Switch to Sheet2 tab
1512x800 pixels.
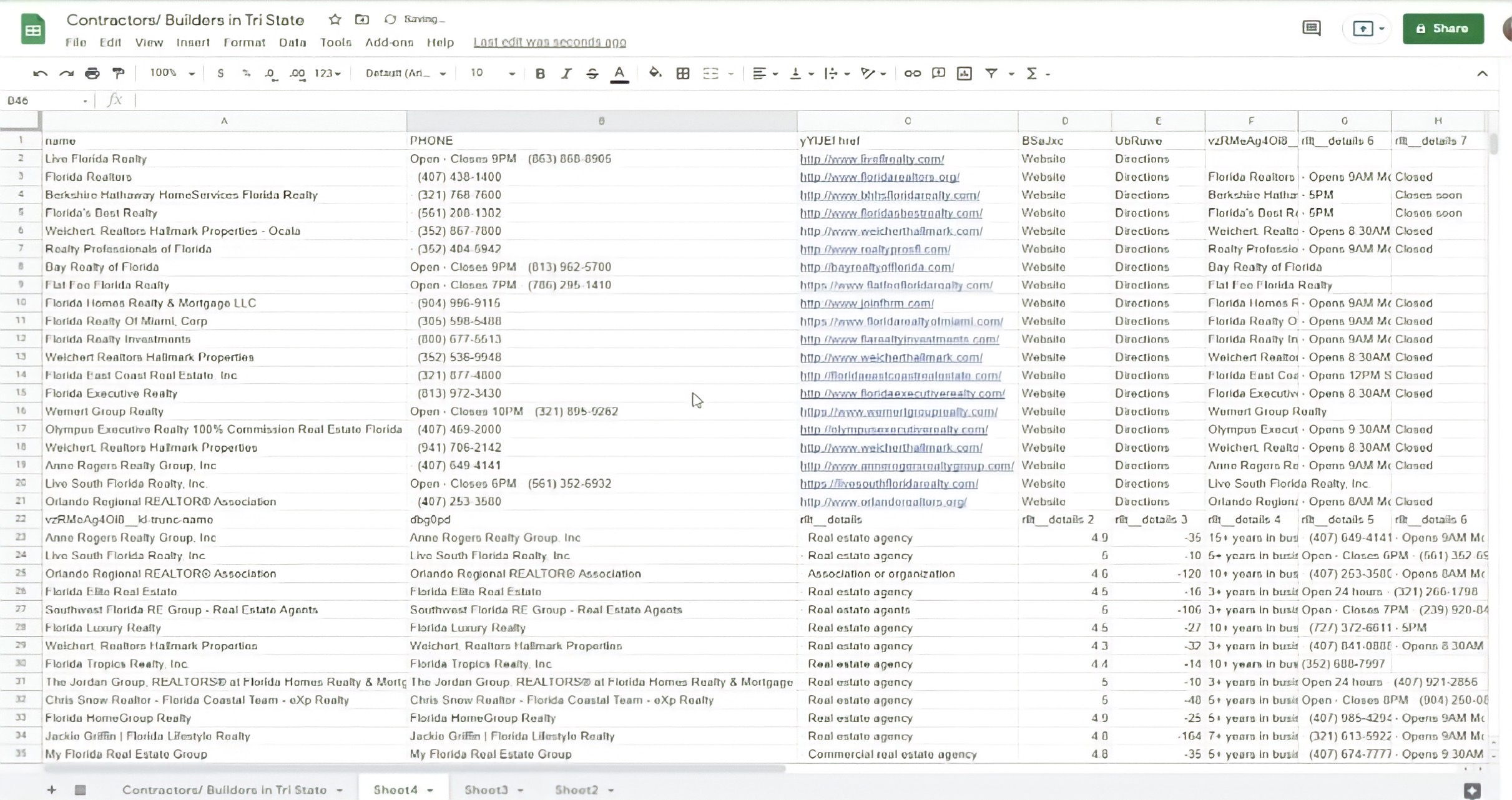[584, 790]
